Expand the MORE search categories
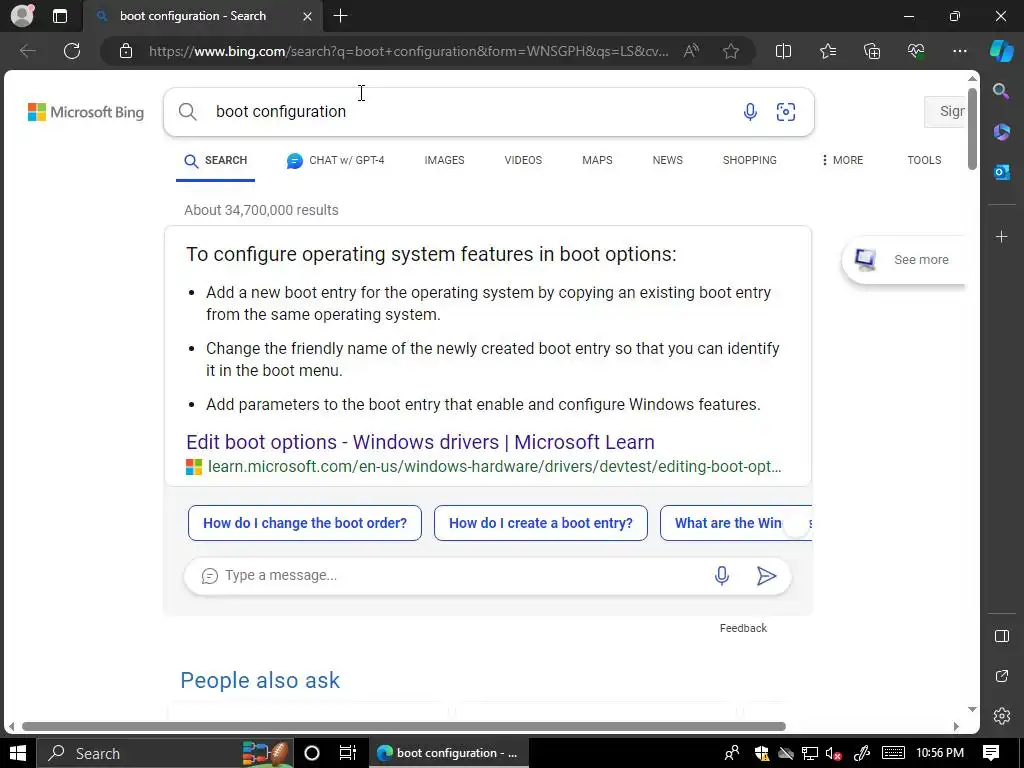 pos(842,161)
